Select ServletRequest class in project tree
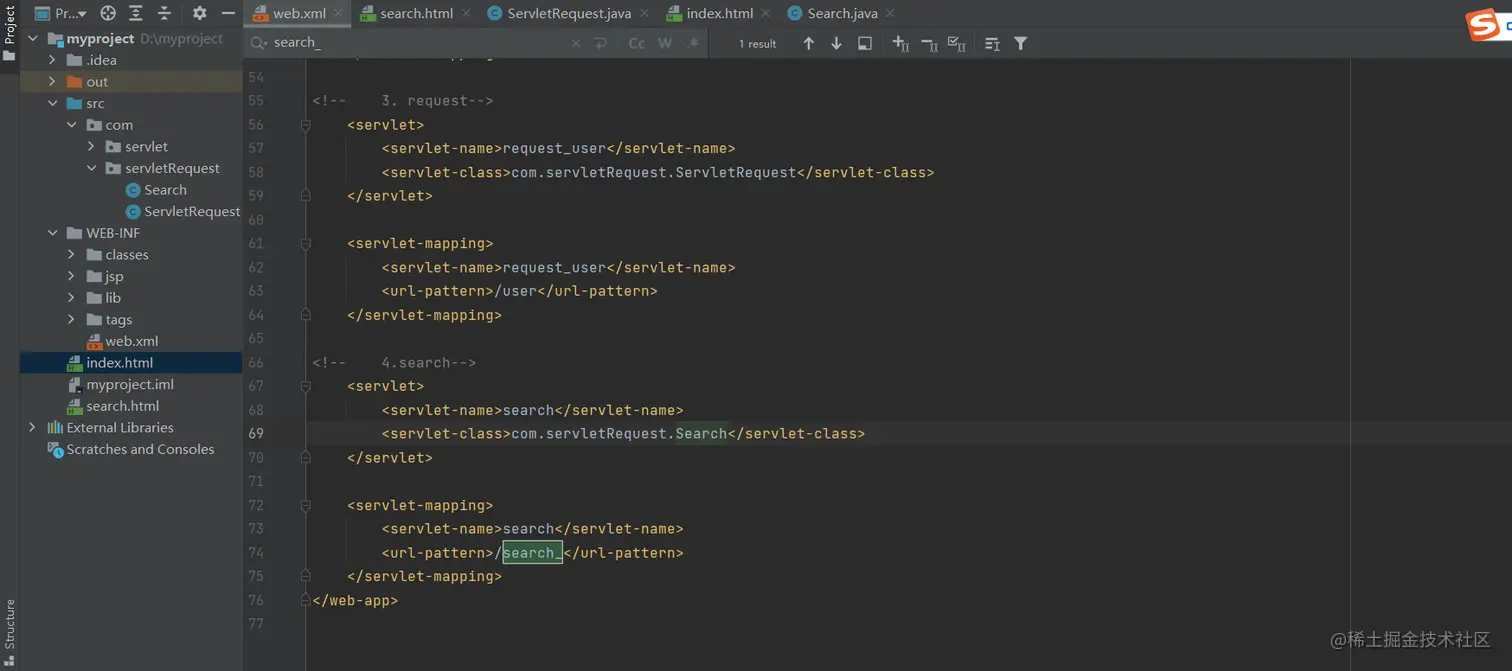This screenshot has width=1512, height=671. click(x=183, y=211)
